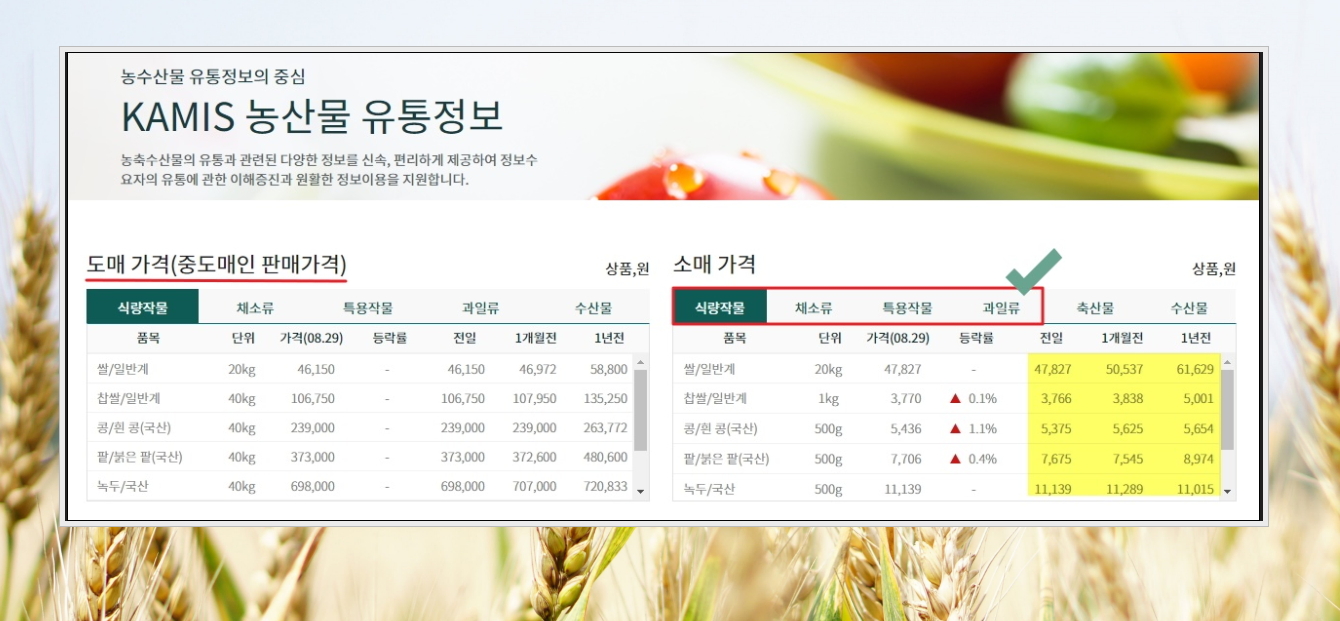1340x621 pixels.
Task: Click the 1.1% change rate cell
Action: tap(974, 429)
